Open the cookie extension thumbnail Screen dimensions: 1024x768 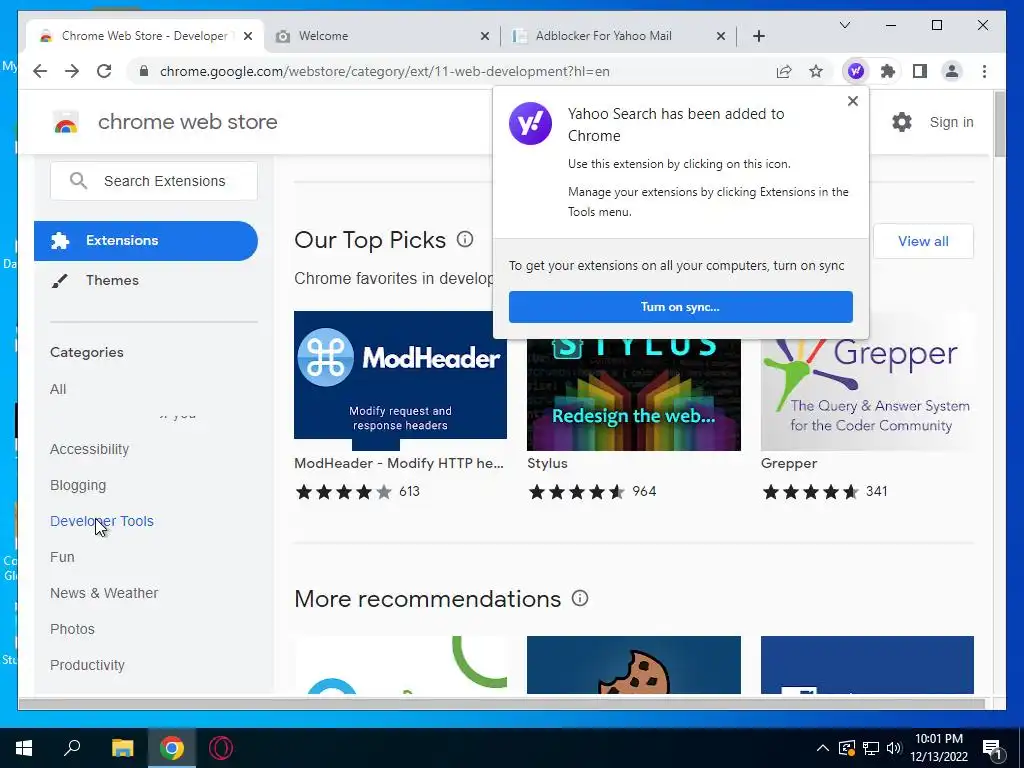(633, 665)
